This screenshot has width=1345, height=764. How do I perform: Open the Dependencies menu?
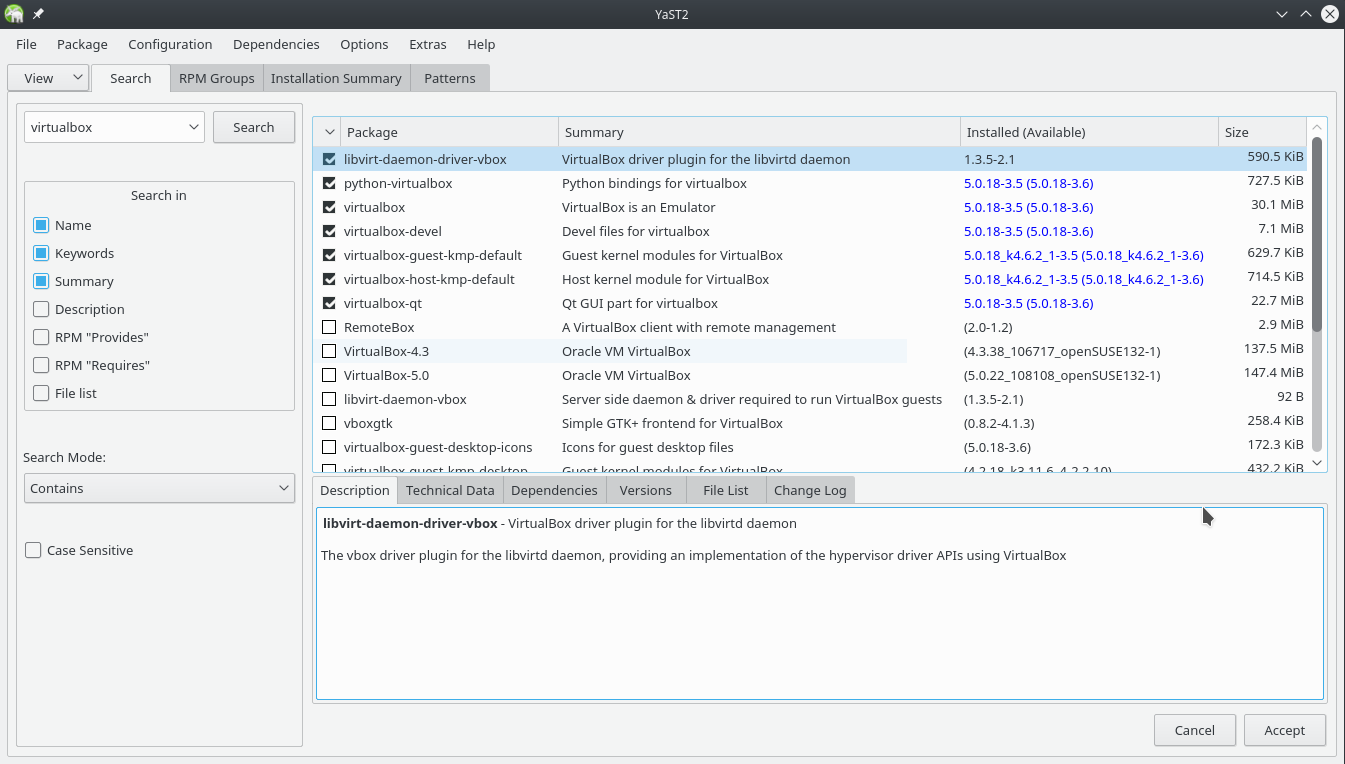(276, 44)
